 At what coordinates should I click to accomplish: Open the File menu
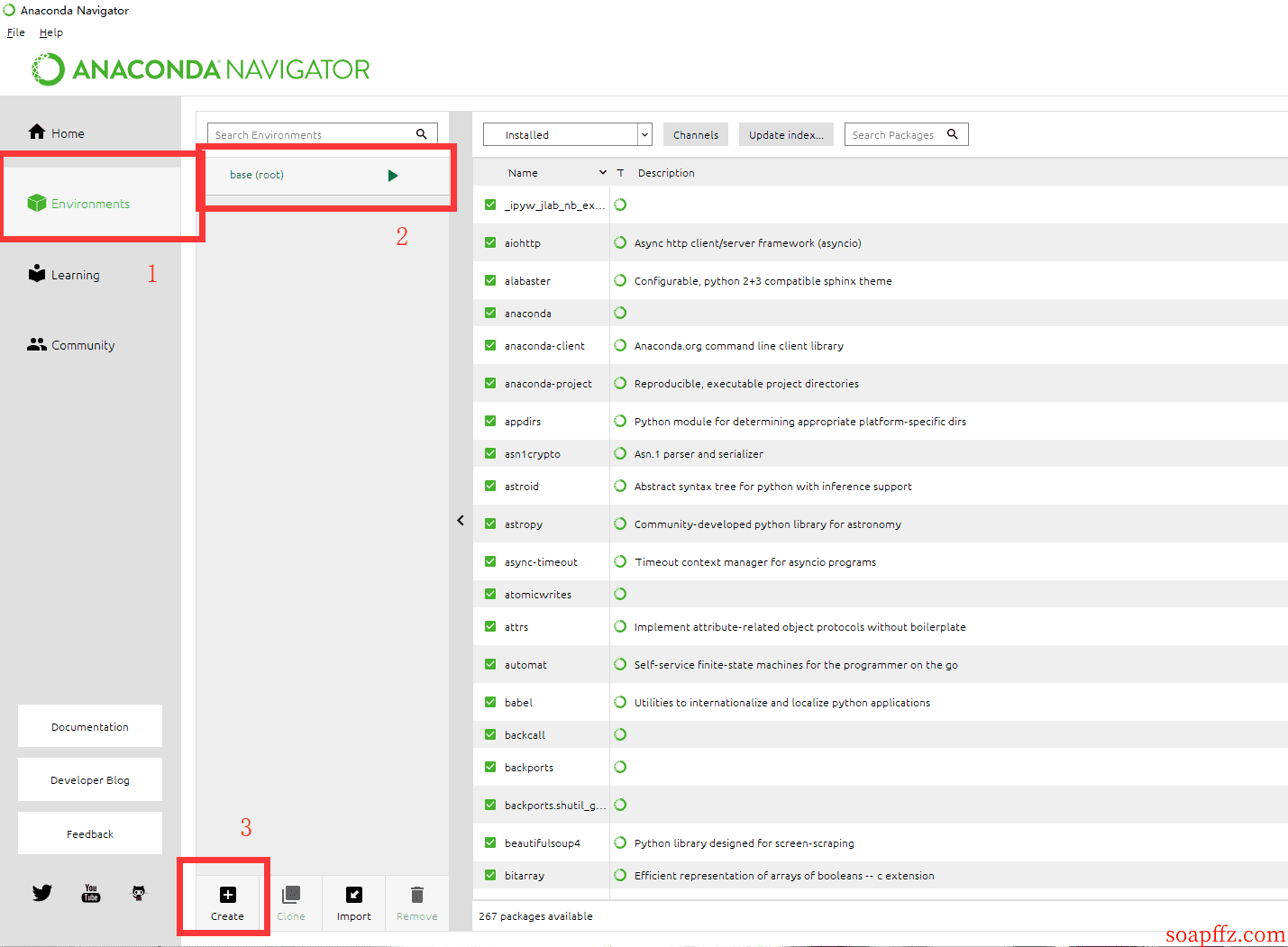(x=16, y=32)
